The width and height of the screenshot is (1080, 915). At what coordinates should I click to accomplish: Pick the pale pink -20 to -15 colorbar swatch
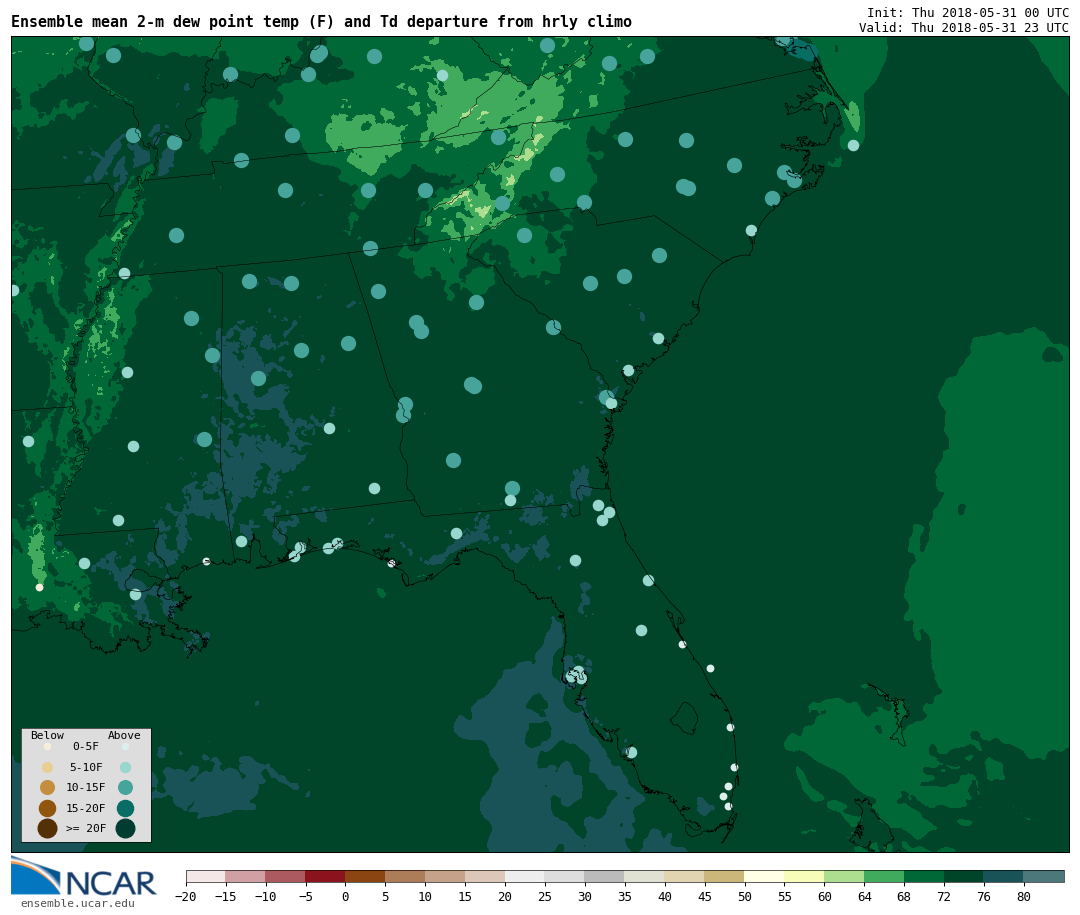(206, 876)
